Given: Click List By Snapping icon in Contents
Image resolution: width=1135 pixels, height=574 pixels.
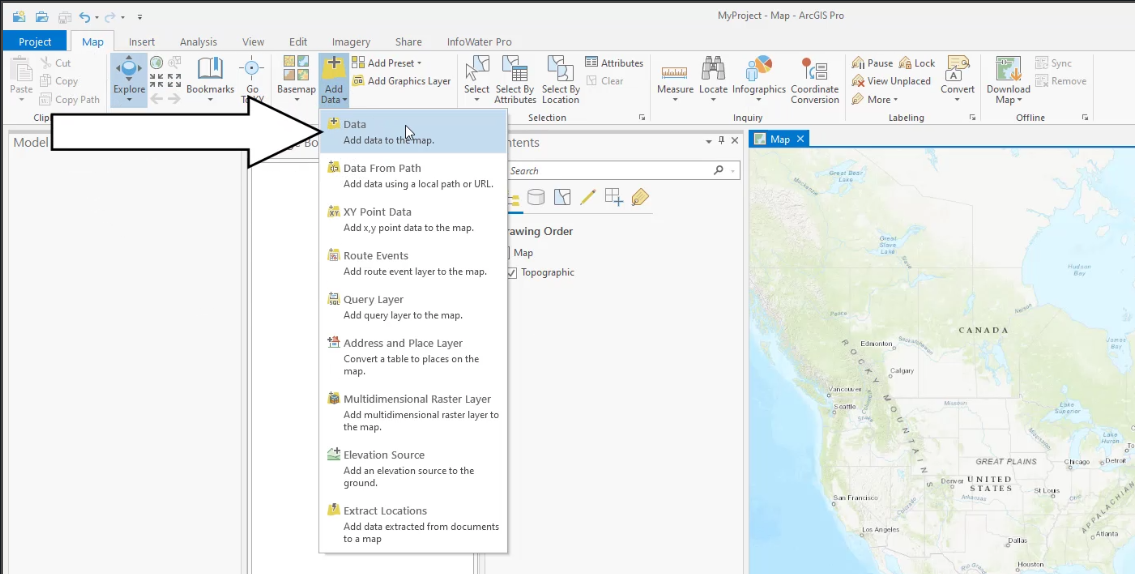Looking at the screenshot, I should [x=614, y=197].
